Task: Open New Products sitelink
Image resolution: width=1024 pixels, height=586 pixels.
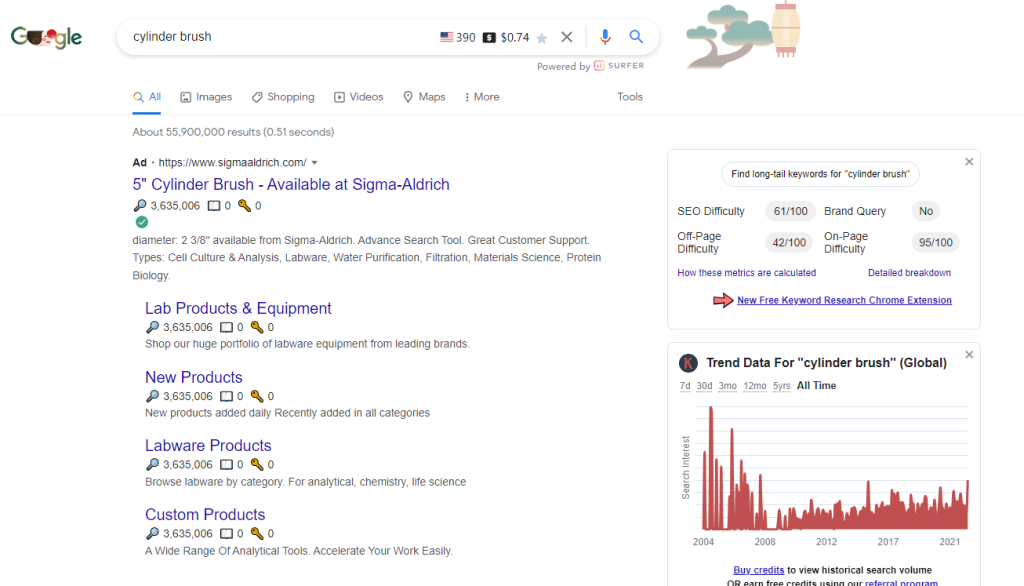Action: 193,378
